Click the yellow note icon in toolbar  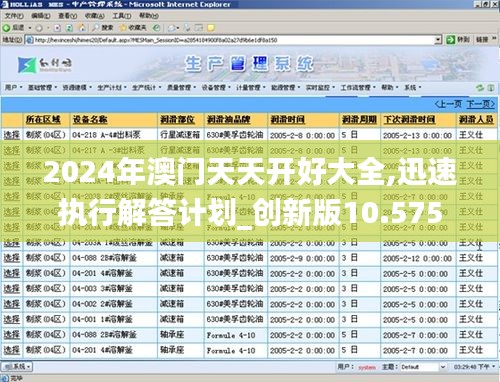211,28
